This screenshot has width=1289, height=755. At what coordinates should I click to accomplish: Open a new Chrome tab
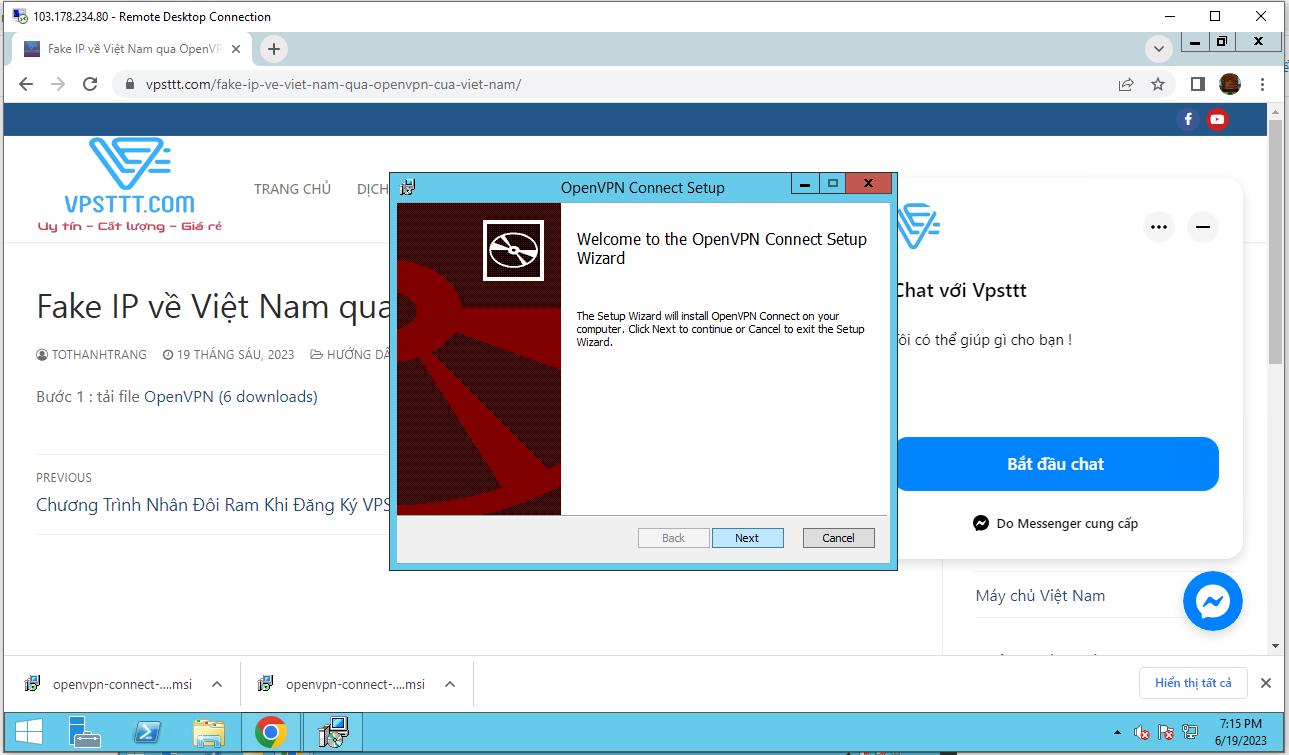click(x=273, y=49)
